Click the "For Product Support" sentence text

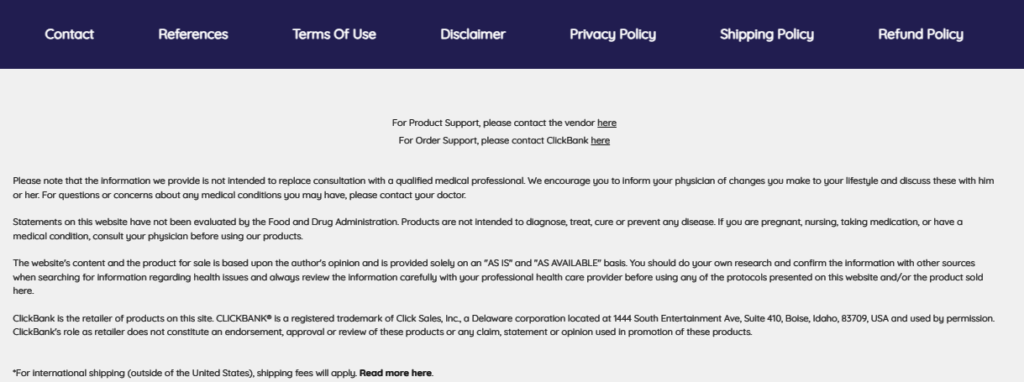point(493,123)
